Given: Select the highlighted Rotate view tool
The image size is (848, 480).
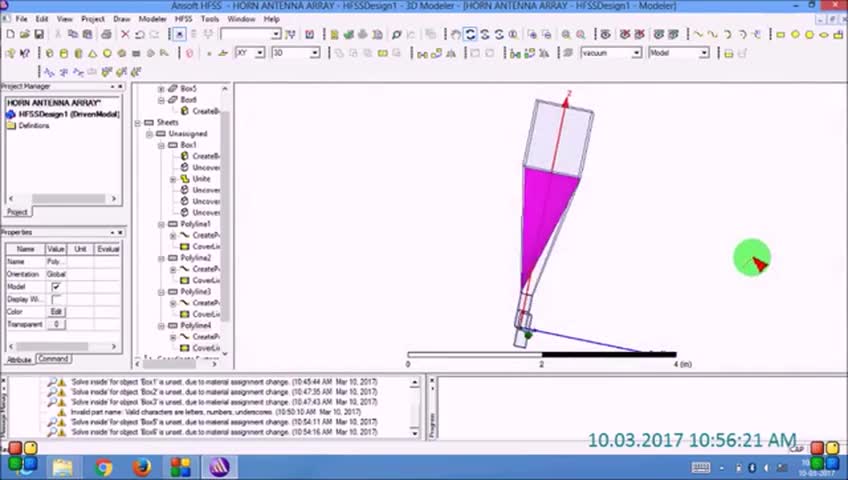Looking at the screenshot, I should coord(470,35).
